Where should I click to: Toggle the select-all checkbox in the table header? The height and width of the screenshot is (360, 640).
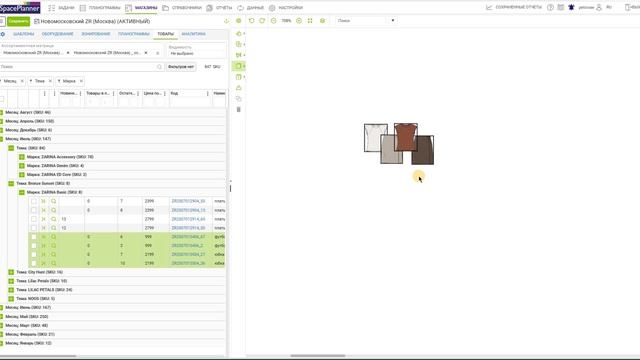2,99
